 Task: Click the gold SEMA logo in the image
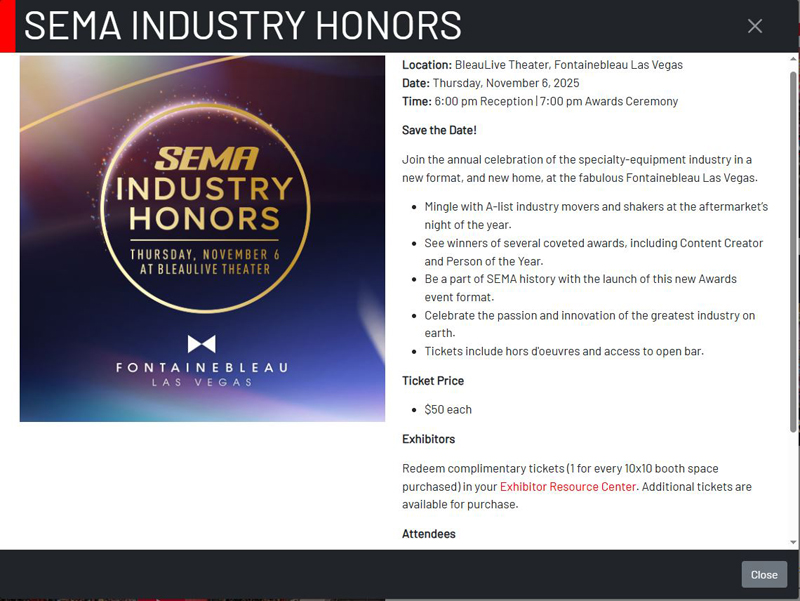[207, 158]
